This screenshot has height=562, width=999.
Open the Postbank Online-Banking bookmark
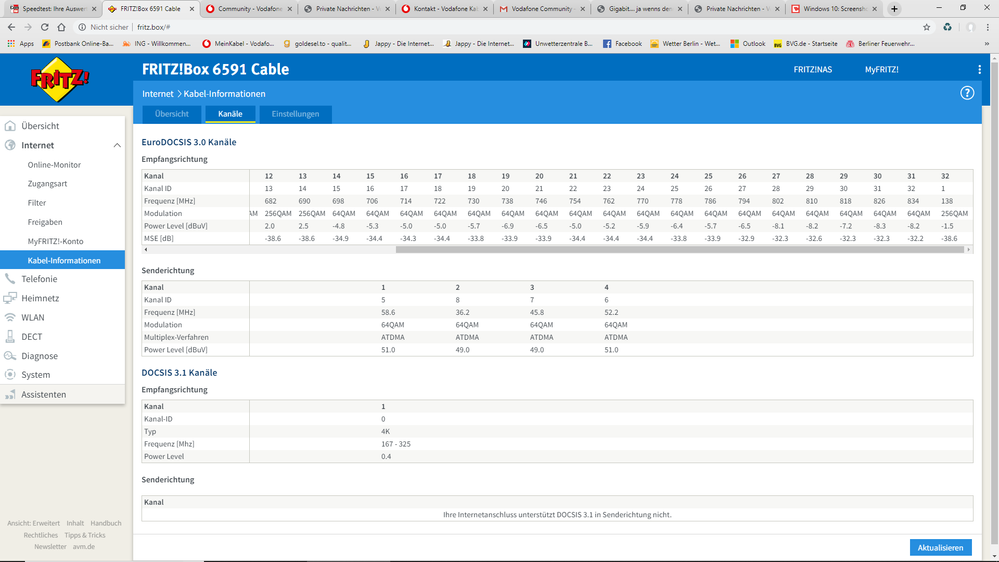point(77,44)
